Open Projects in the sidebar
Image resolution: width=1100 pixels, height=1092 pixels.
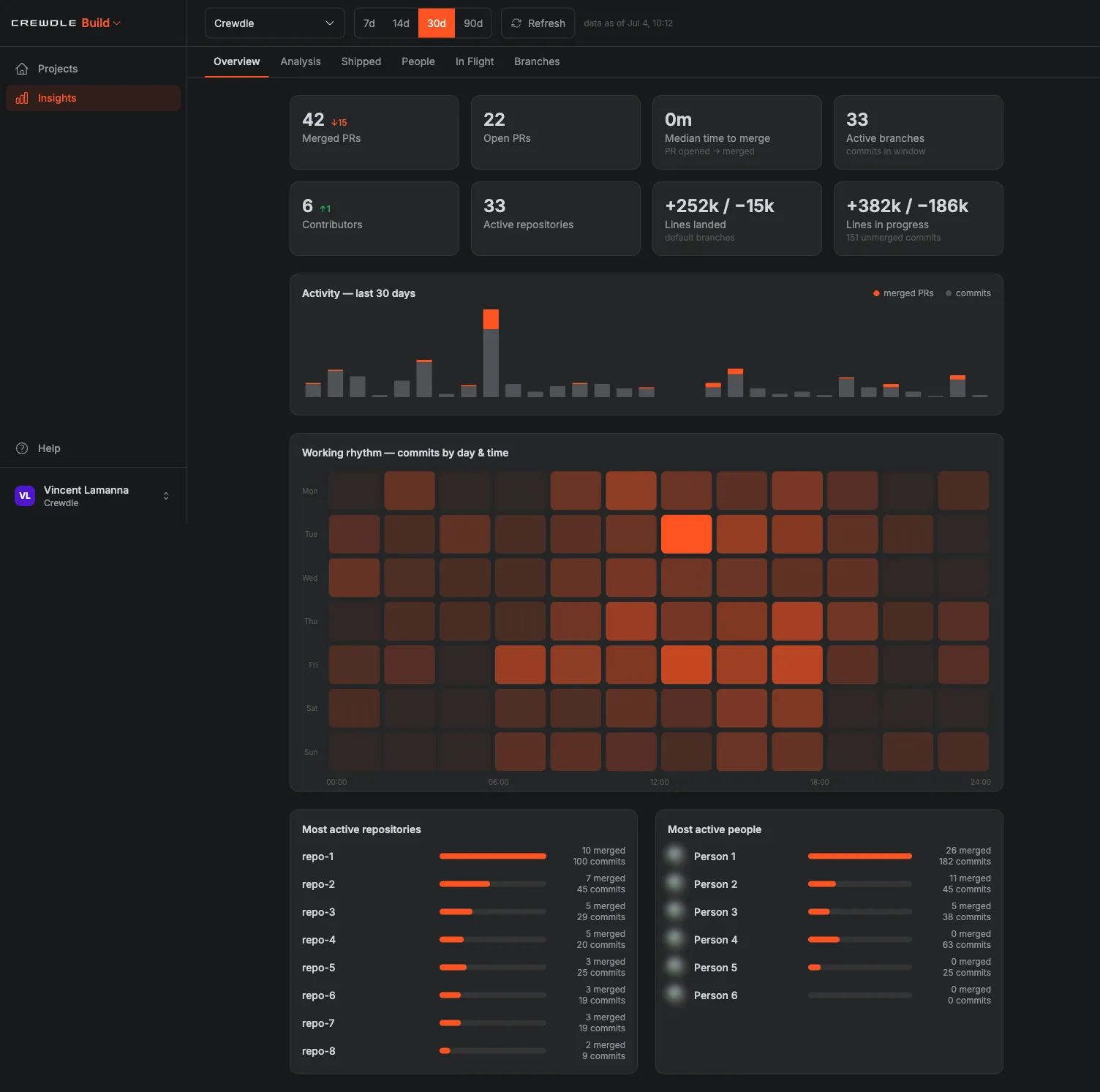[93, 69]
